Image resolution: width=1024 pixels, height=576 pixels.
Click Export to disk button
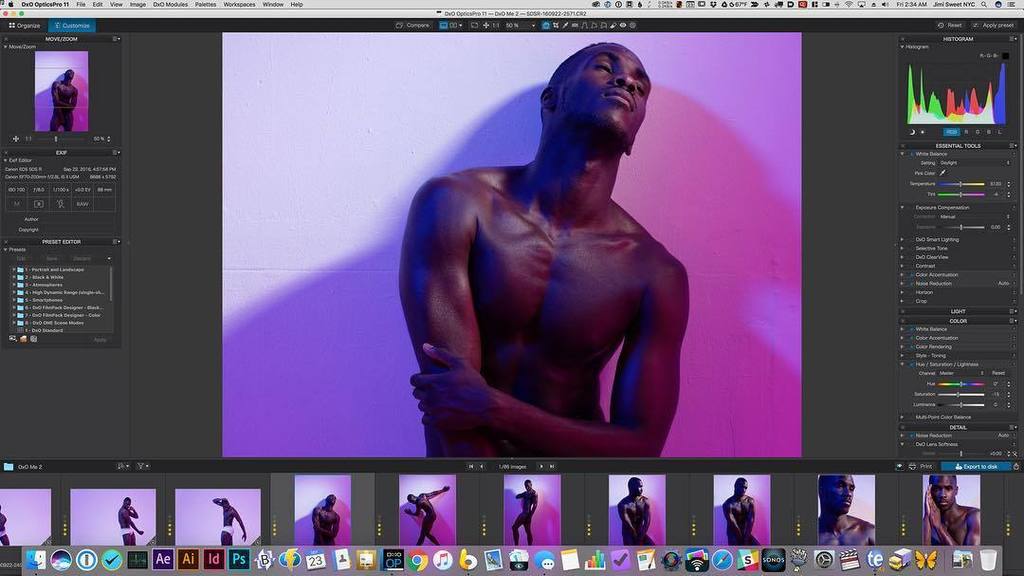pos(976,466)
